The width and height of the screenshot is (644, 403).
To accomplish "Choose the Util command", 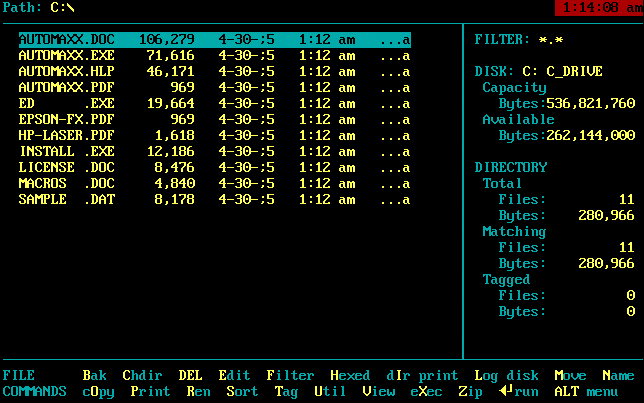I will tap(330, 391).
